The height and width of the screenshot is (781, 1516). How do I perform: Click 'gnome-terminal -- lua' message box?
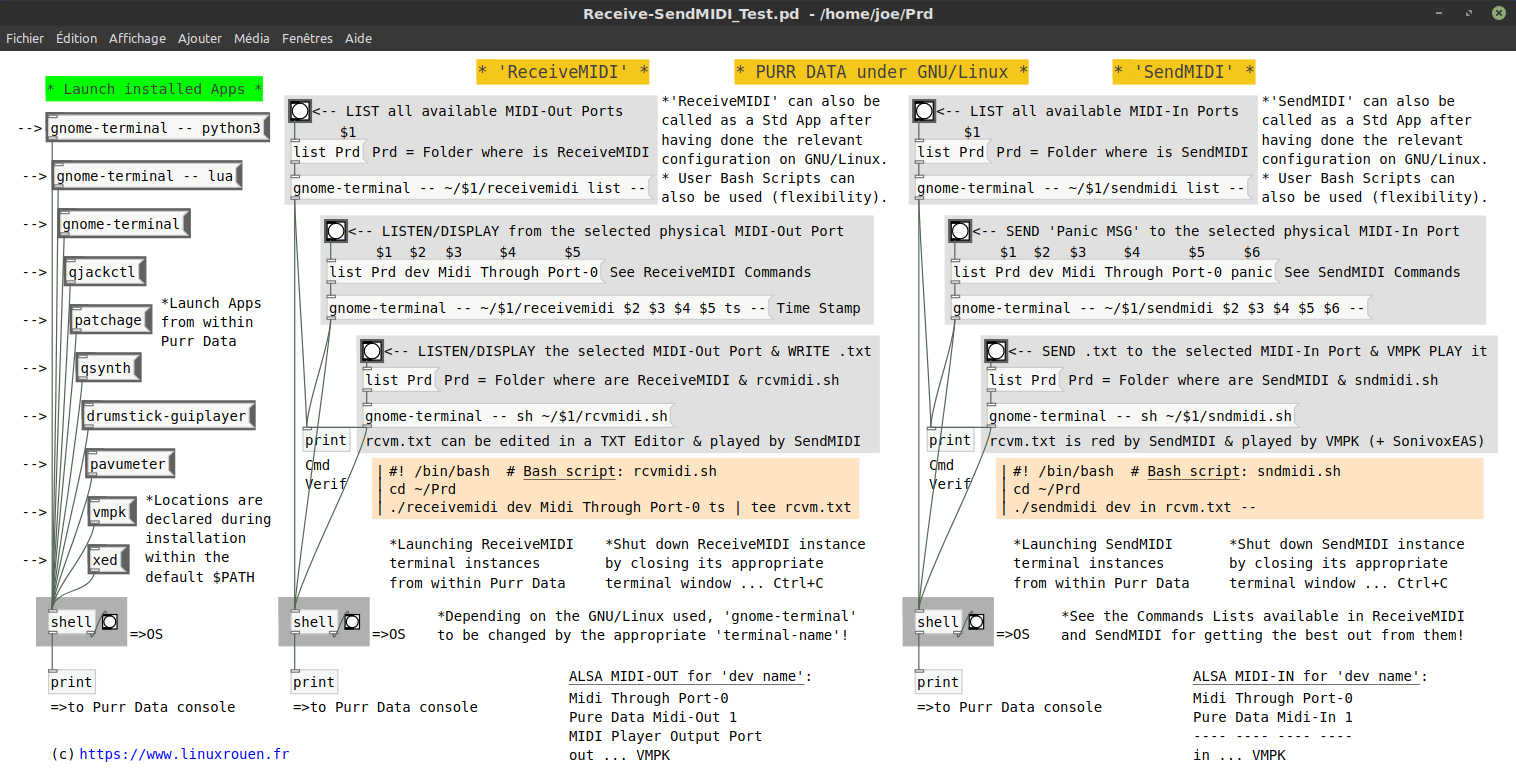pyautogui.click(x=147, y=177)
